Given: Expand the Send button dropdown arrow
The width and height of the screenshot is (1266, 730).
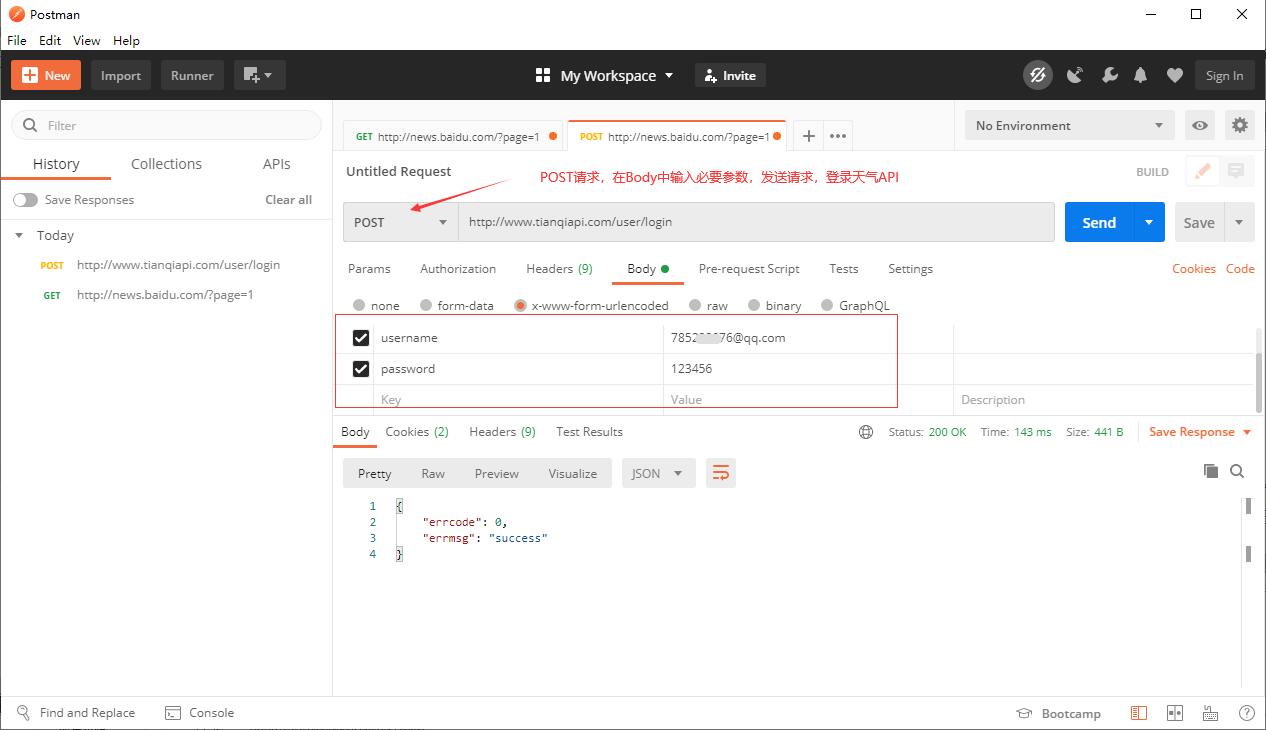Looking at the screenshot, I should tap(1149, 222).
